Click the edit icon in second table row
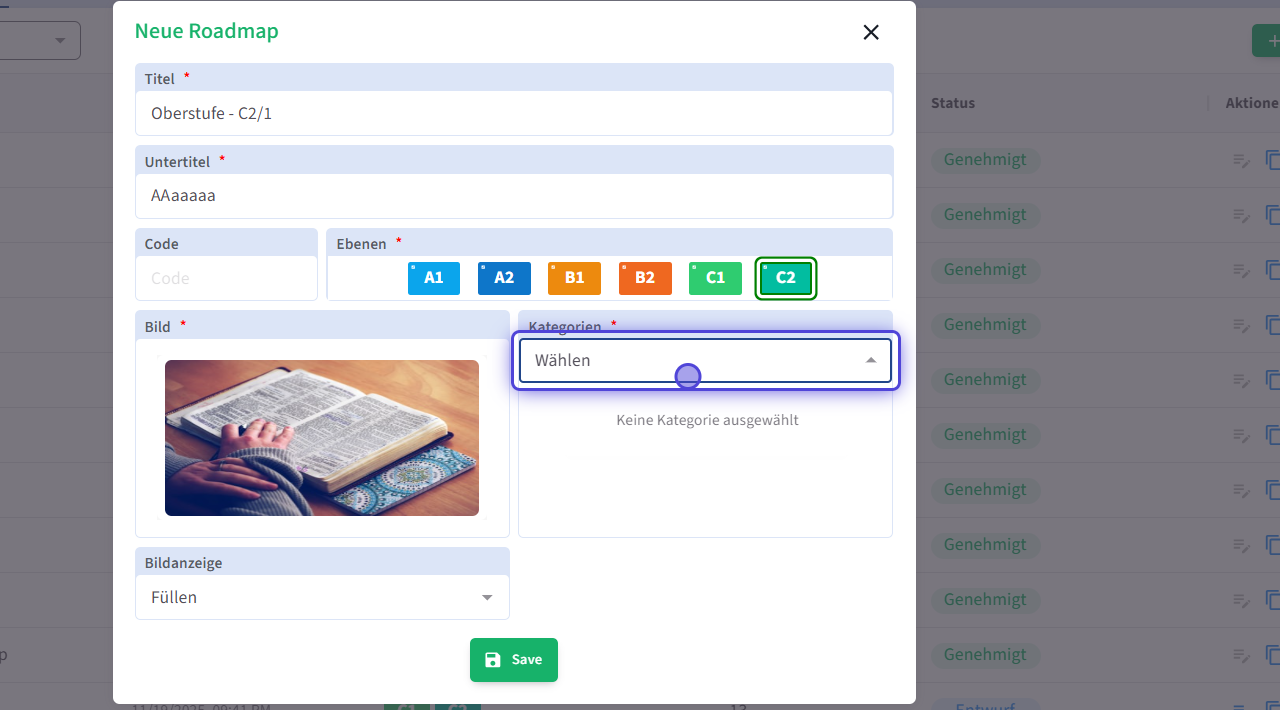This screenshot has width=1280, height=710. pyautogui.click(x=1241, y=215)
